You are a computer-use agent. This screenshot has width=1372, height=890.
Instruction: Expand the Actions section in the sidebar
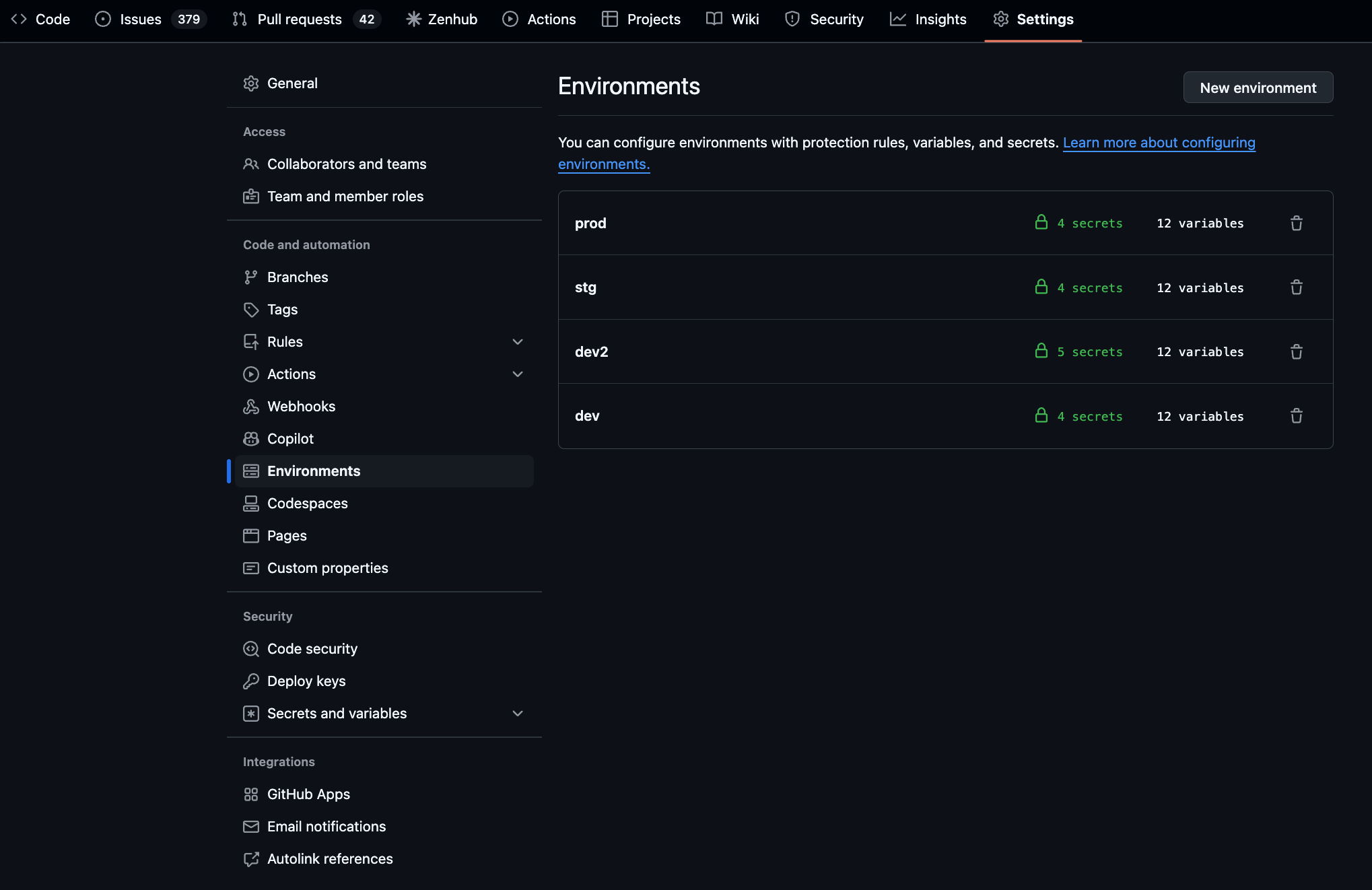(518, 374)
